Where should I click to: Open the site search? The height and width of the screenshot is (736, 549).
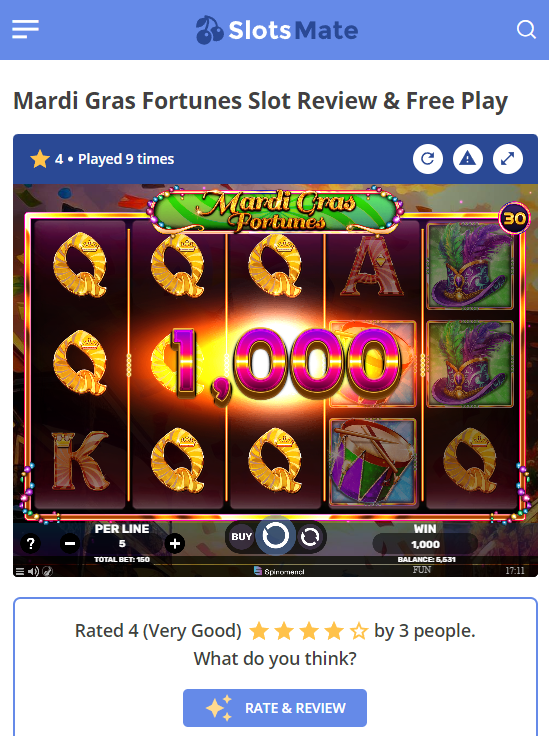526,30
